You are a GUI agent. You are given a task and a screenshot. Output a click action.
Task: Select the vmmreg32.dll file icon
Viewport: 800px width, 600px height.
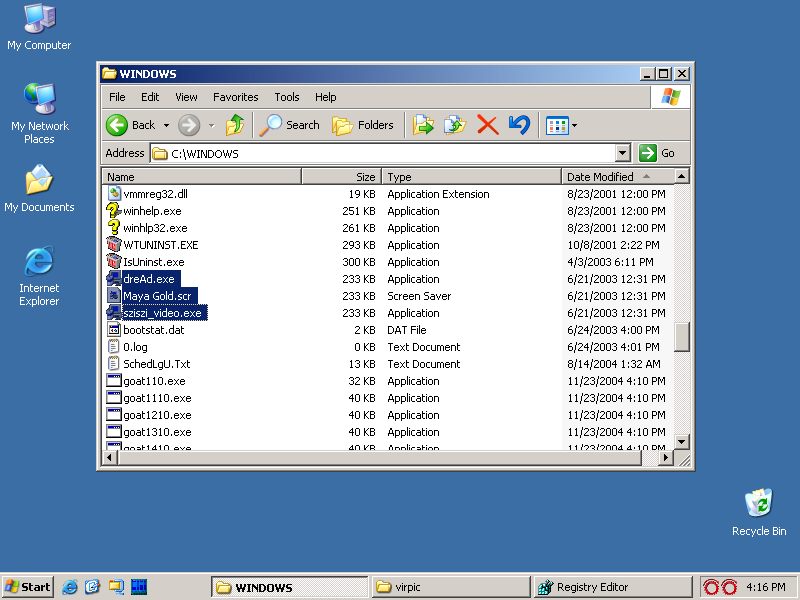(114, 194)
